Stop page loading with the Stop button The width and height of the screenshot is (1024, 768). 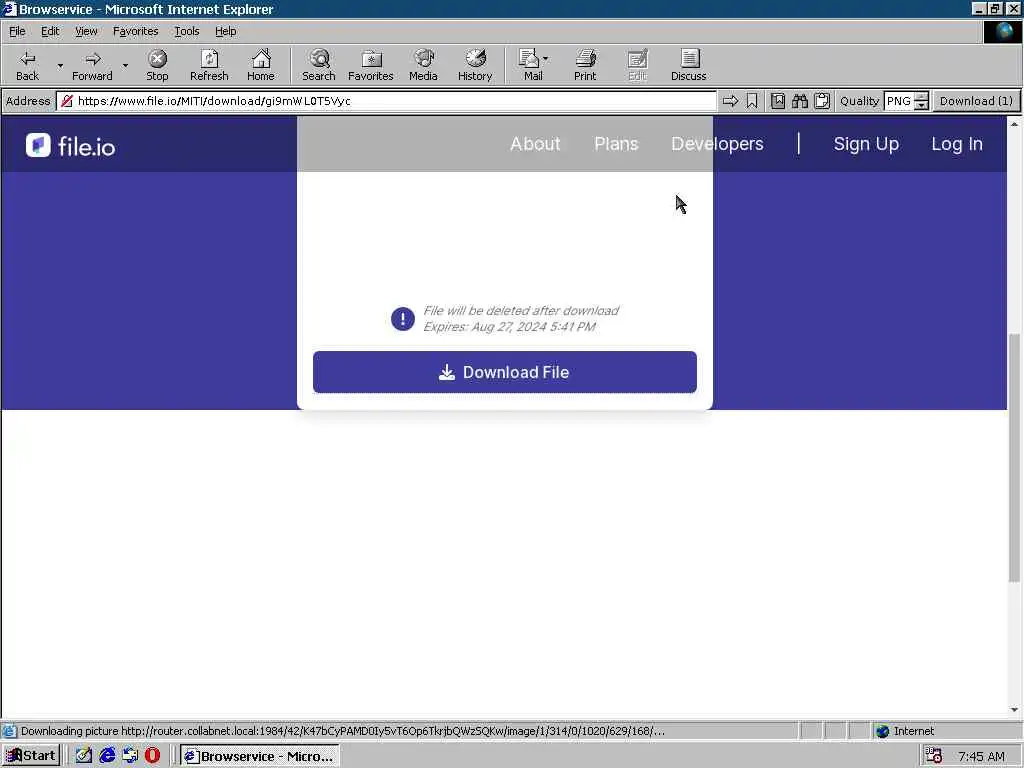[x=157, y=65]
